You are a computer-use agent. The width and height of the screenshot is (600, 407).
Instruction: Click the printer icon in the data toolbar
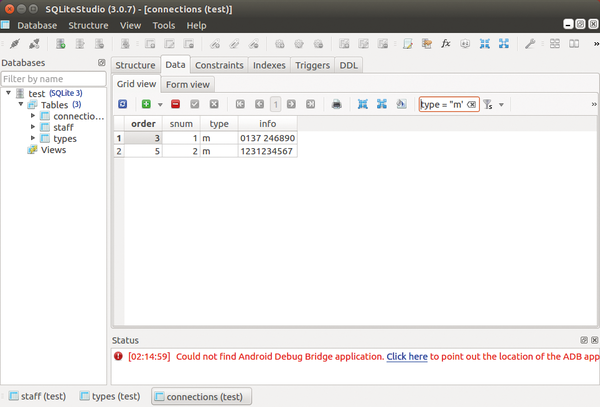(x=337, y=104)
